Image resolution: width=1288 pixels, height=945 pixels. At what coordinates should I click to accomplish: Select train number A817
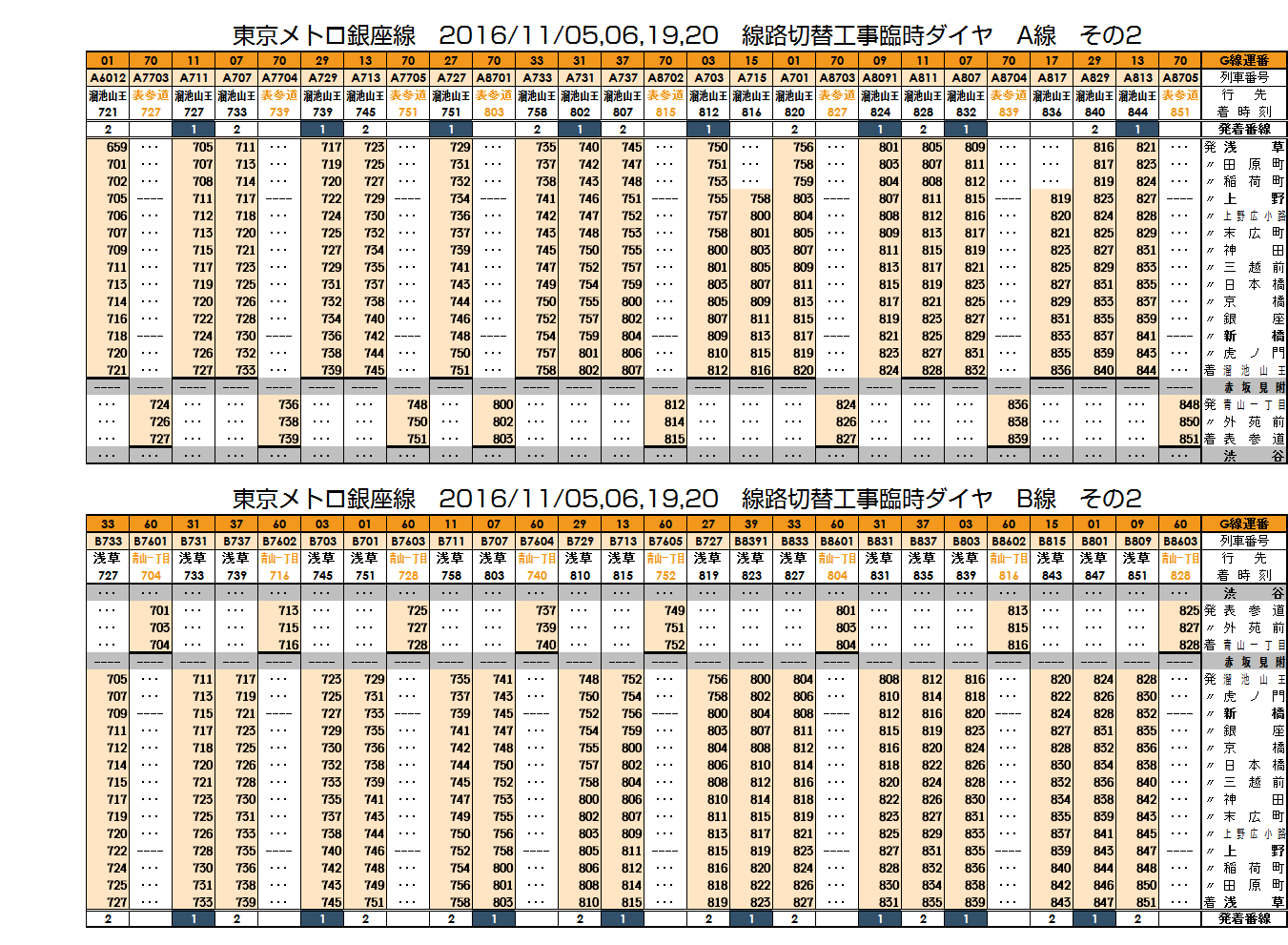click(x=1052, y=78)
